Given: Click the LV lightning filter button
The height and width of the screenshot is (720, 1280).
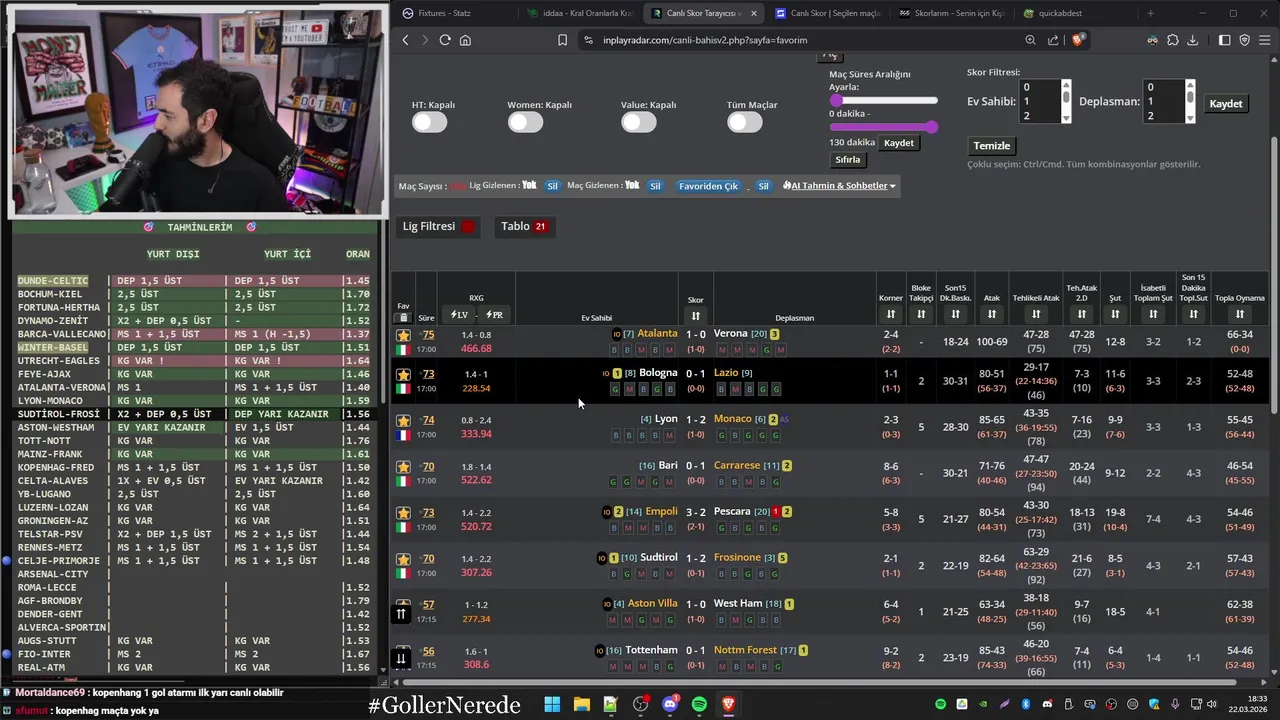Looking at the screenshot, I should (x=459, y=315).
